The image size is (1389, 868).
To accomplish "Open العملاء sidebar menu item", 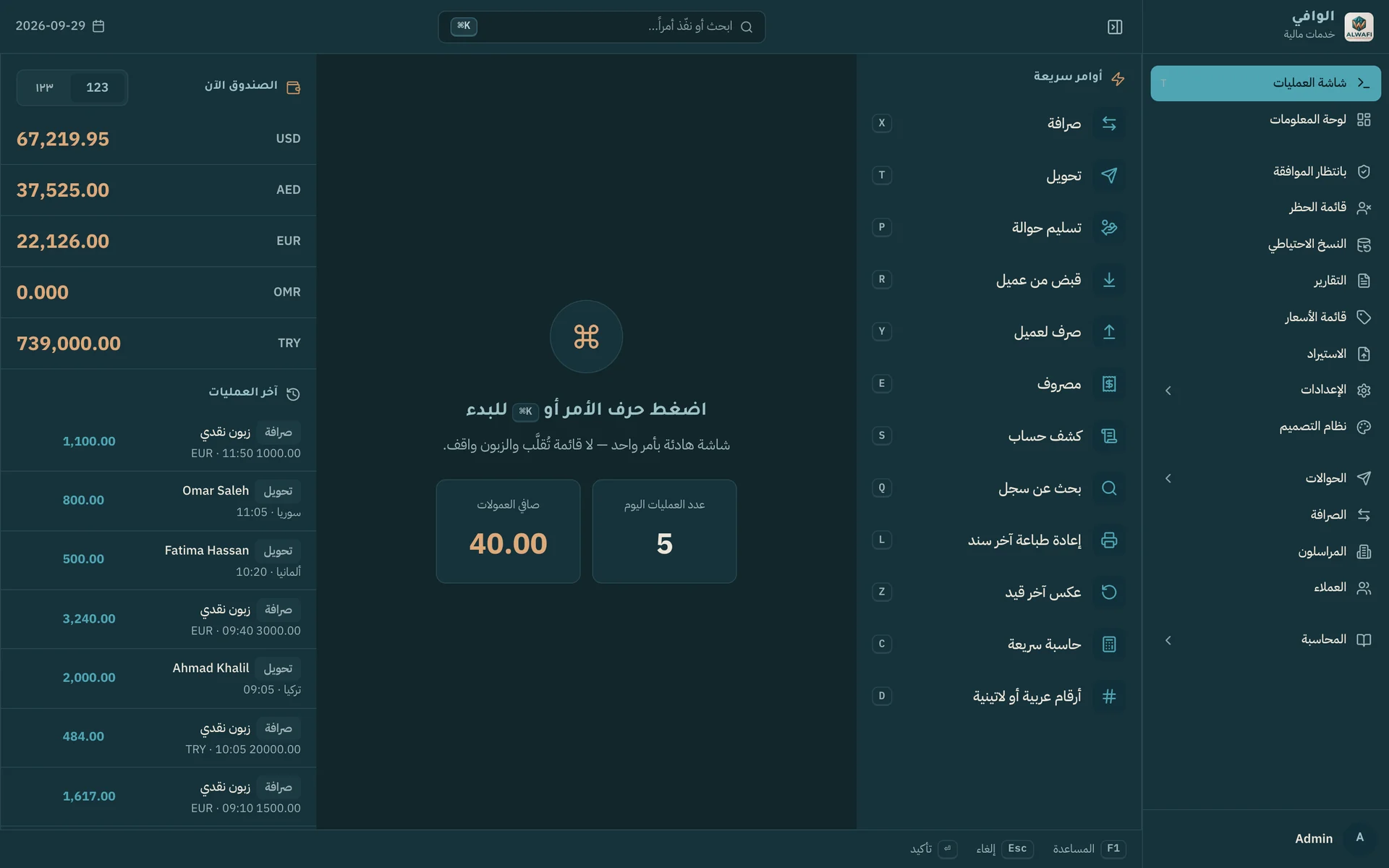I will coord(1265,588).
